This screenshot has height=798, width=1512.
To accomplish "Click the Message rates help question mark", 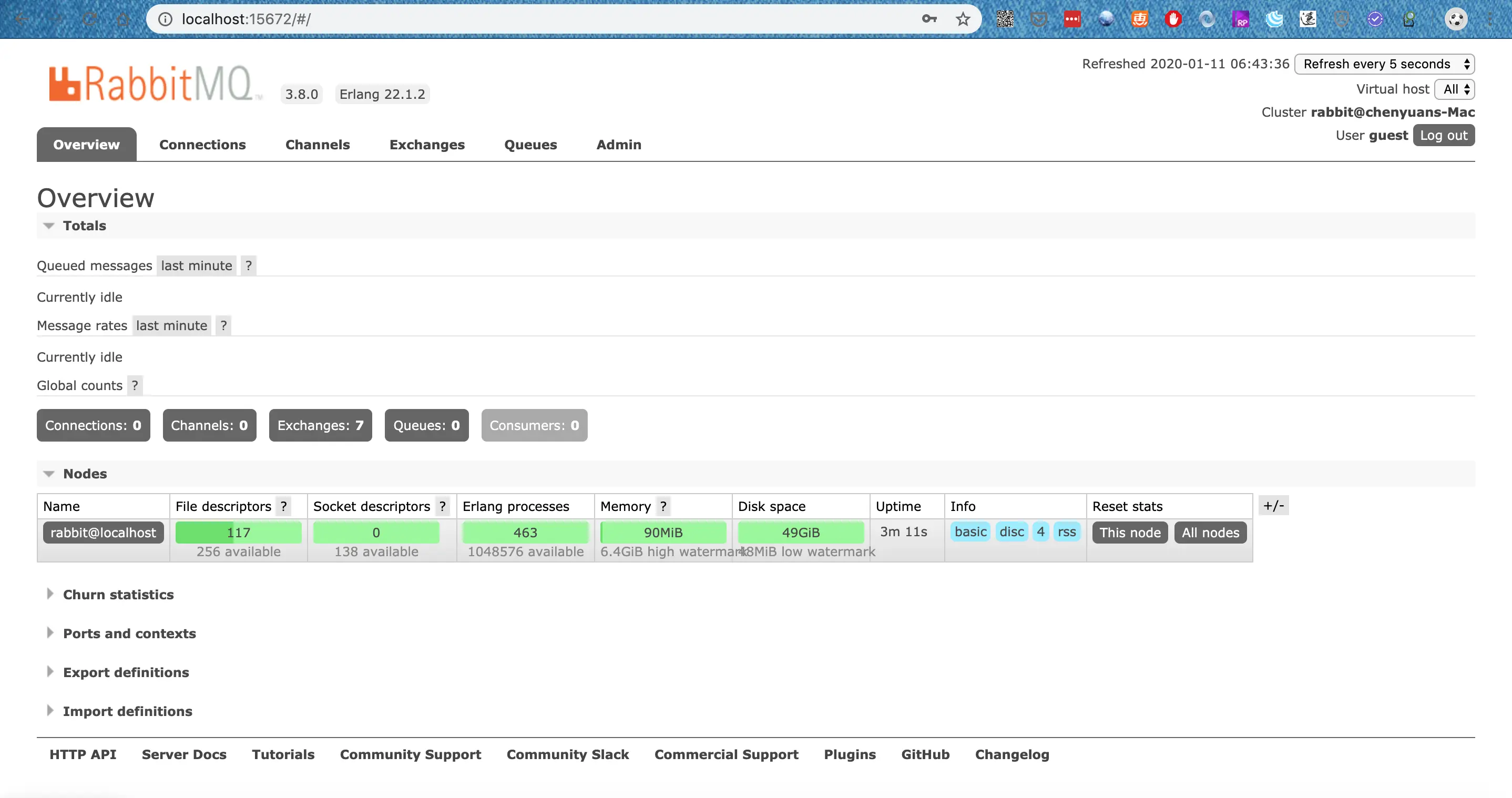I will pyautogui.click(x=223, y=325).
